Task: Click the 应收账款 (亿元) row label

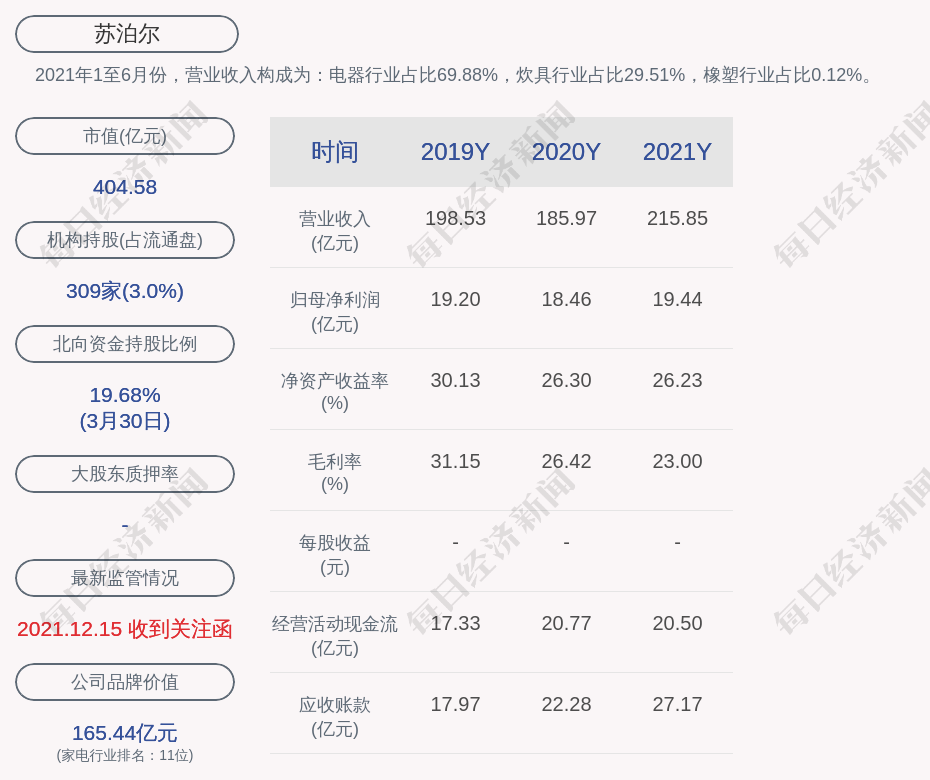Action: [335, 717]
